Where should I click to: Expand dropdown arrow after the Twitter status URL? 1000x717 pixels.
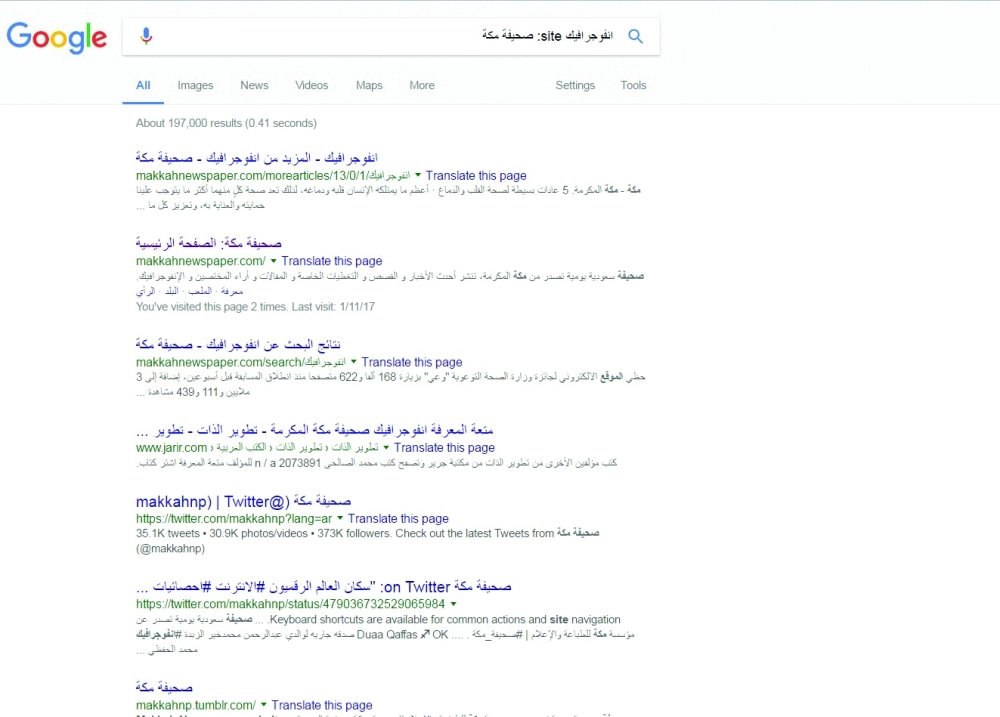coord(453,605)
